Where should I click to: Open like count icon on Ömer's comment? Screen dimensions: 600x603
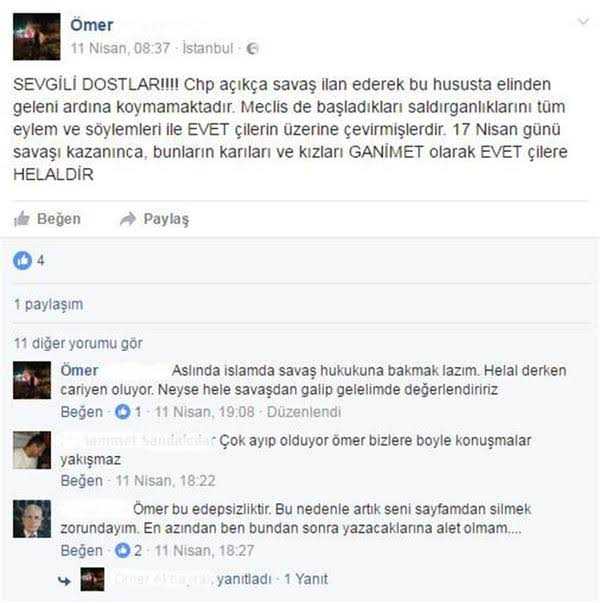point(123,412)
